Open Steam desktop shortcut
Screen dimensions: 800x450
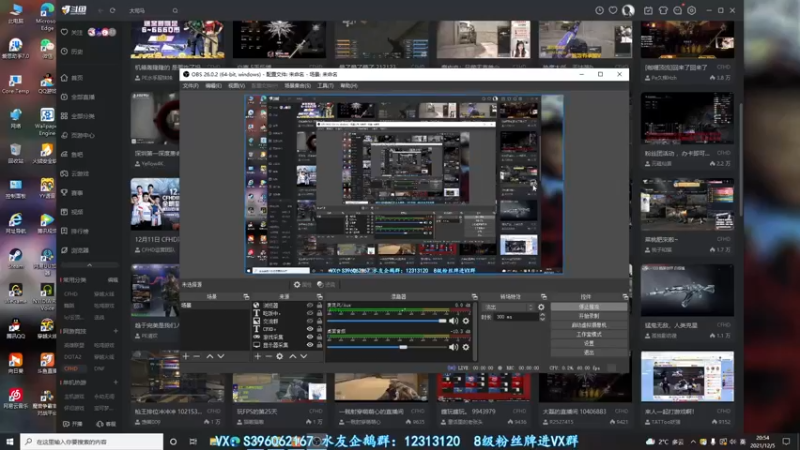pyautogui.click(x=15, y=258)
